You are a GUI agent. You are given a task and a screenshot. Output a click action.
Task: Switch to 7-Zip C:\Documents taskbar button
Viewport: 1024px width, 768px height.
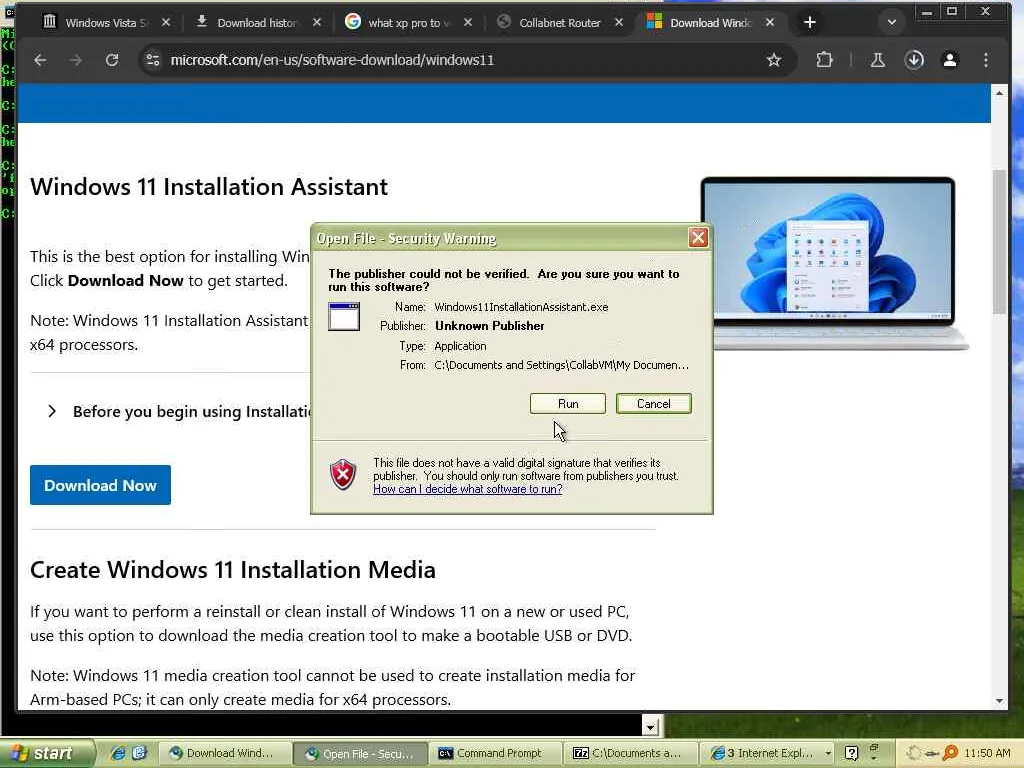630,754
